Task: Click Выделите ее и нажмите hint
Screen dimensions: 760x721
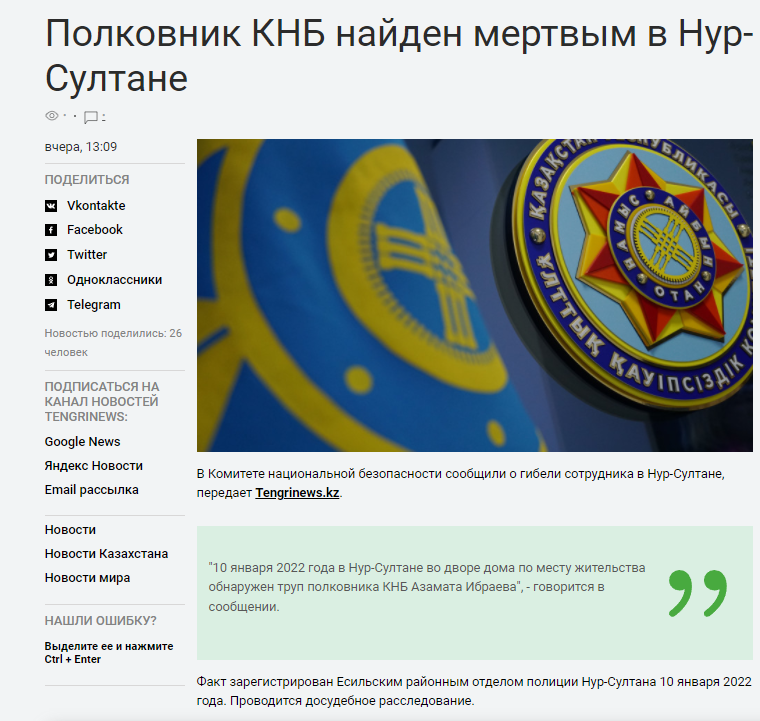Action: [109, 653]
